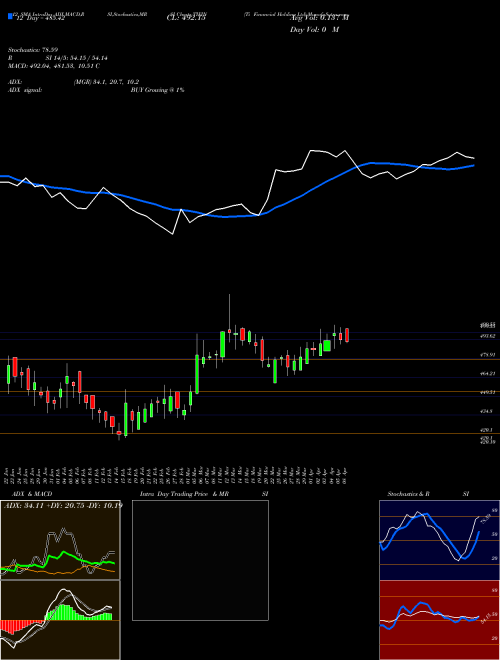Click the tall-wick candlestick at the chart peak

pyautogui.click(x=229, y=320)
